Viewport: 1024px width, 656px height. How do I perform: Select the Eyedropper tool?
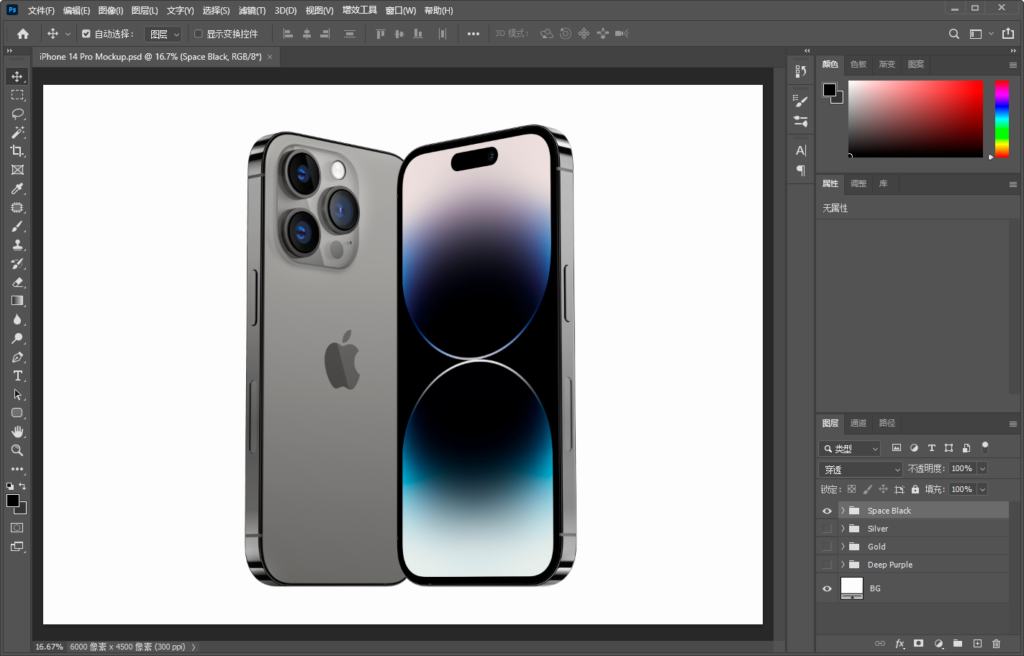[x=17, y=189]
